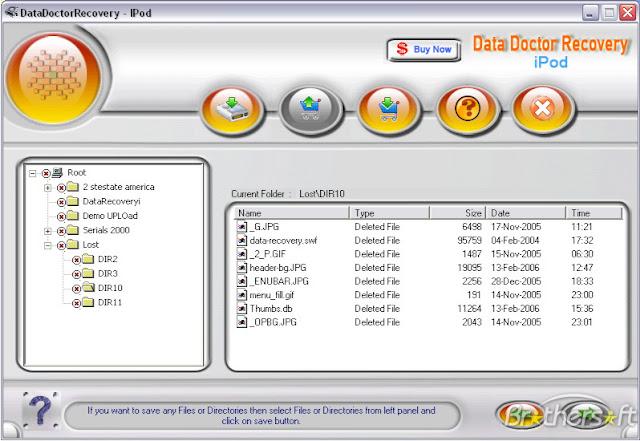Image resolution: width=640 pixels, height=441 pixels.
Task: Click the size value 95759
Action: point(469,241)
